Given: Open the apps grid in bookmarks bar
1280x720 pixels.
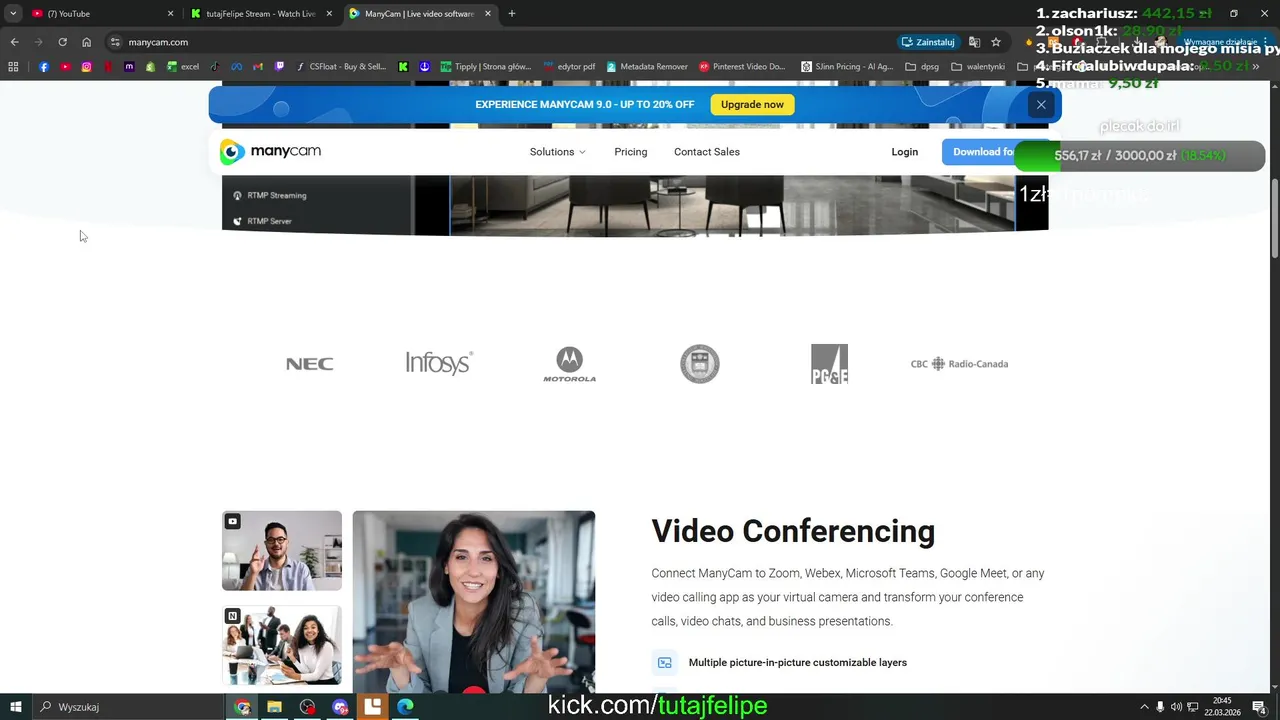Looking at the screenshot, I should click(x=13, y=67).
